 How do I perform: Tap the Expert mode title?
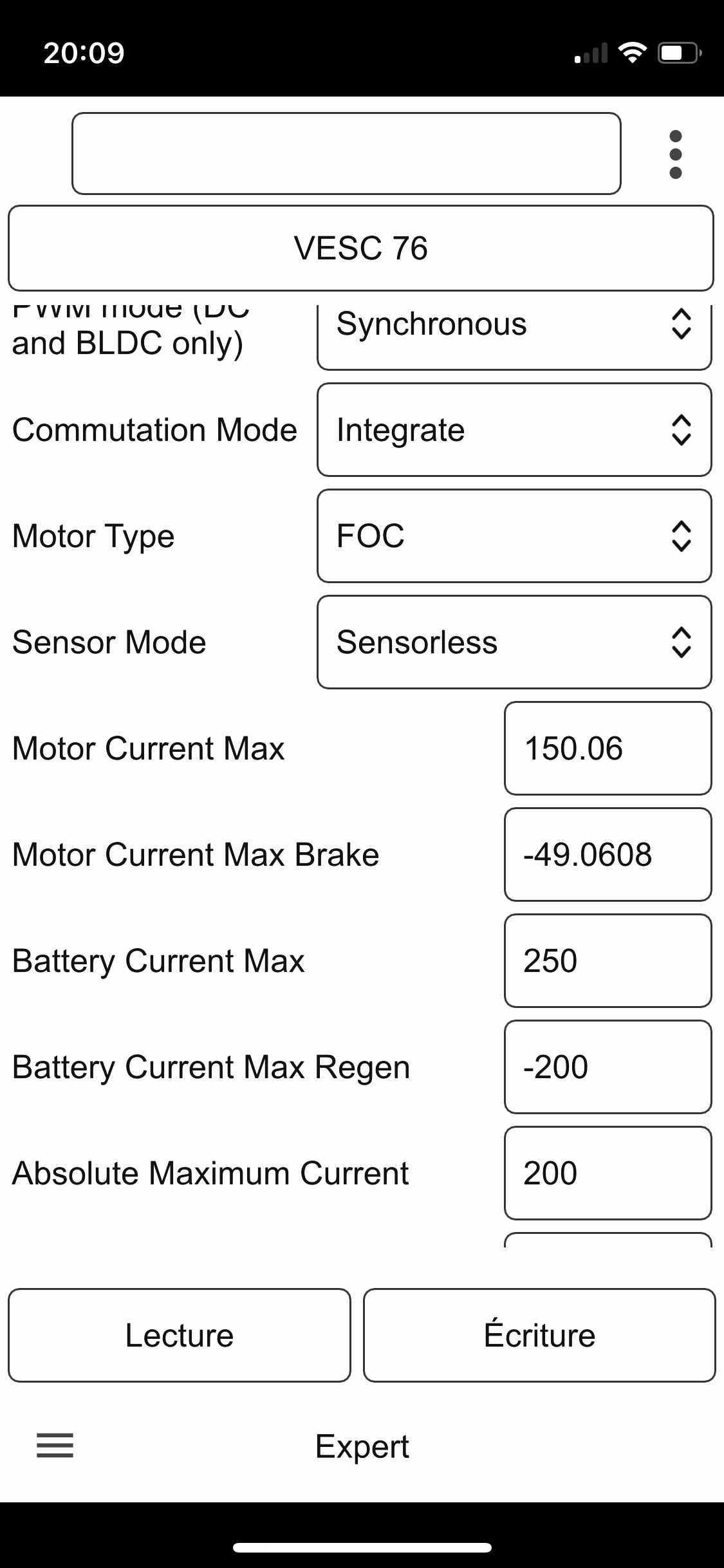pyautogui.click(x=362, y=1446)
